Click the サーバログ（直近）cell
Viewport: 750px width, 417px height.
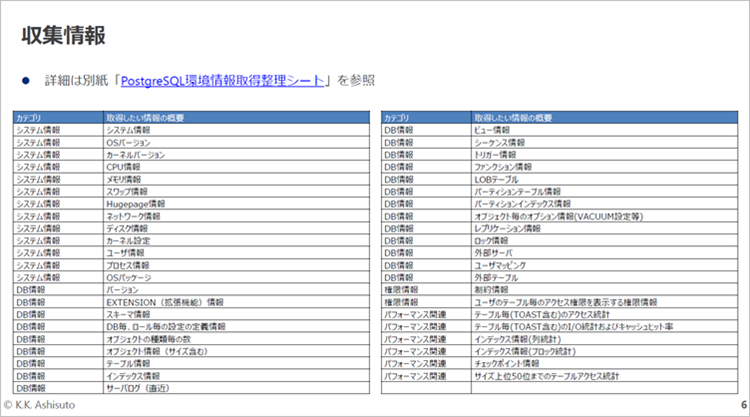tap(236, 388)
